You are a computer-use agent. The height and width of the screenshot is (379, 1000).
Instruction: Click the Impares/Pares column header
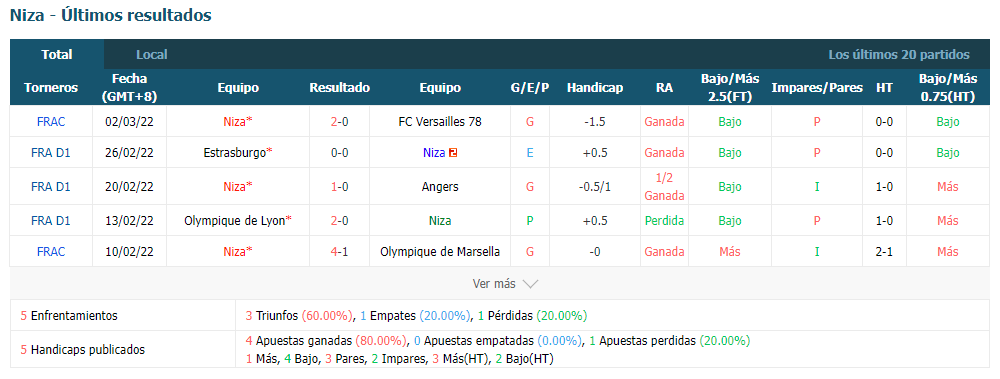pos(817,88)
